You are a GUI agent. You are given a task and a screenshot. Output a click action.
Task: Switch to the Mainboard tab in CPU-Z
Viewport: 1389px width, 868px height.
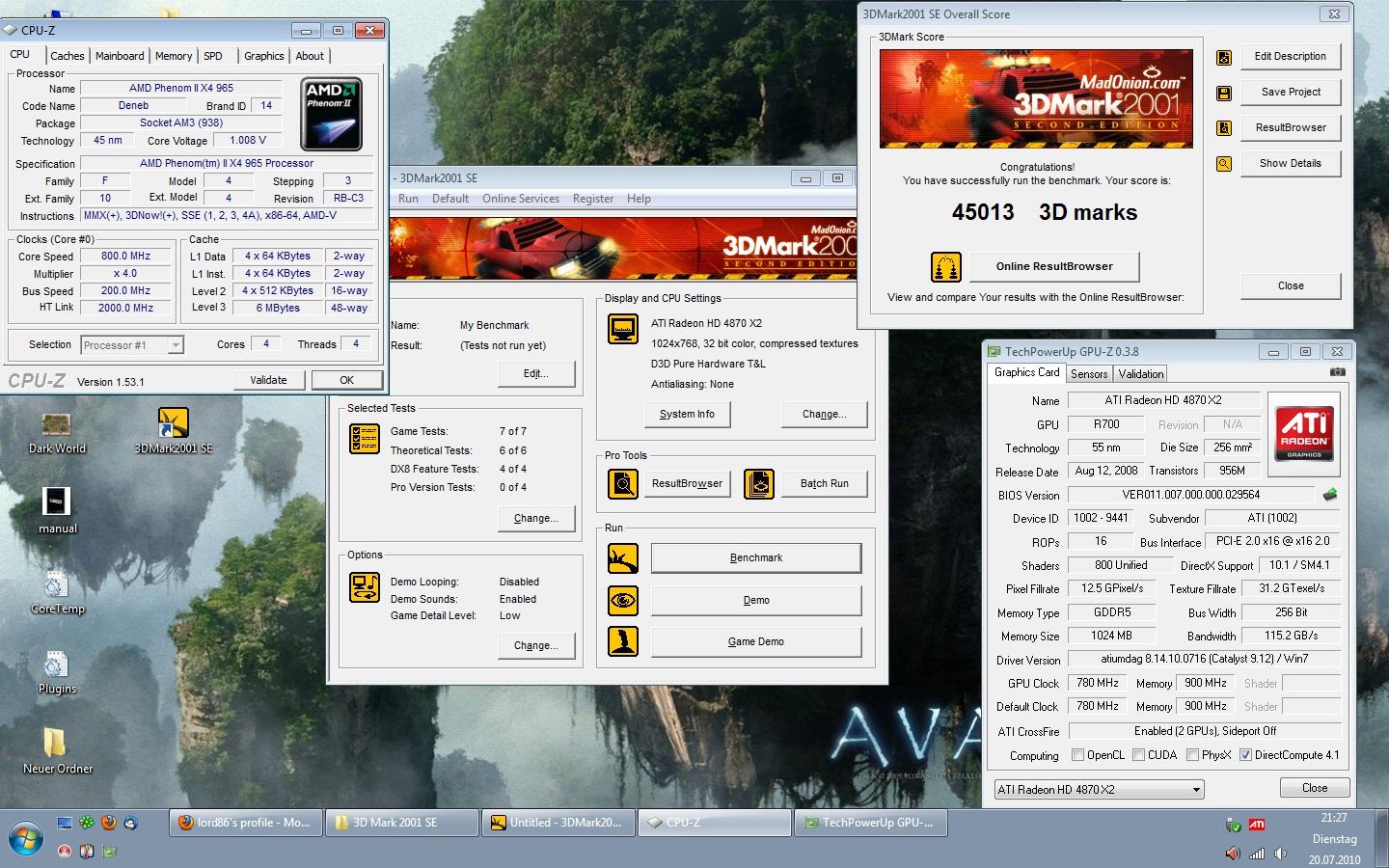120,56
